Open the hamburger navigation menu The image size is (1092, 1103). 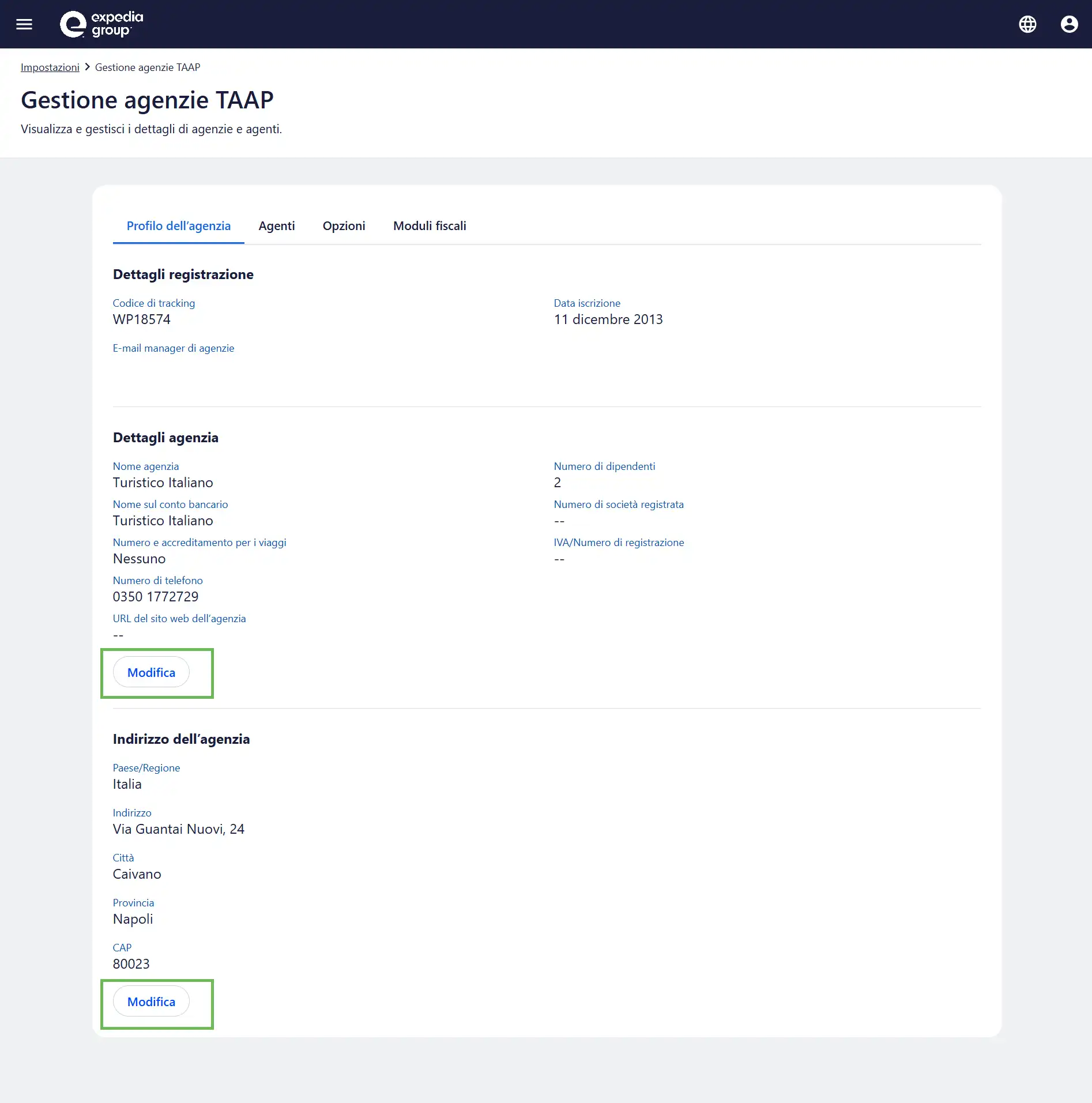coord(24,24)
